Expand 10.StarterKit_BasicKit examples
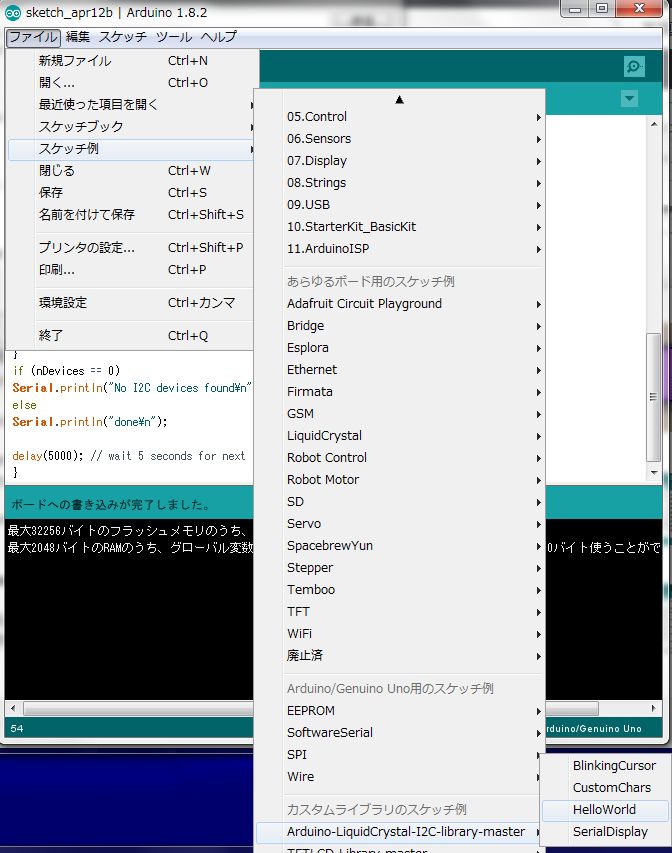 pos(400,227)
